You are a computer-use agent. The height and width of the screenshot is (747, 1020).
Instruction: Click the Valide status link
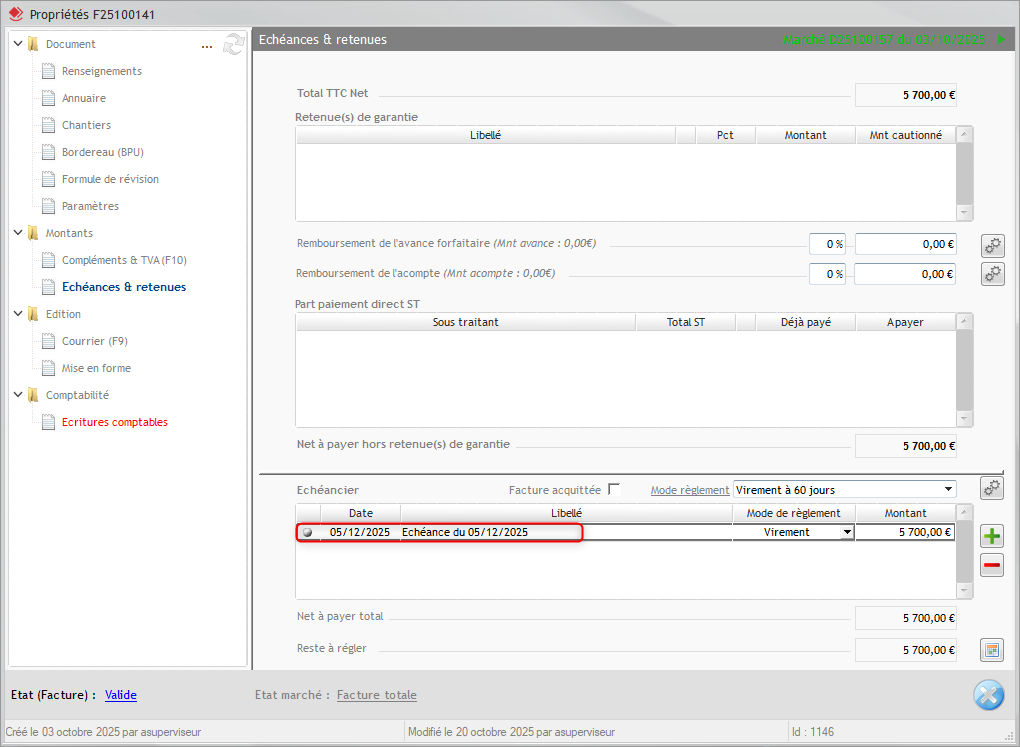(121, 695)
